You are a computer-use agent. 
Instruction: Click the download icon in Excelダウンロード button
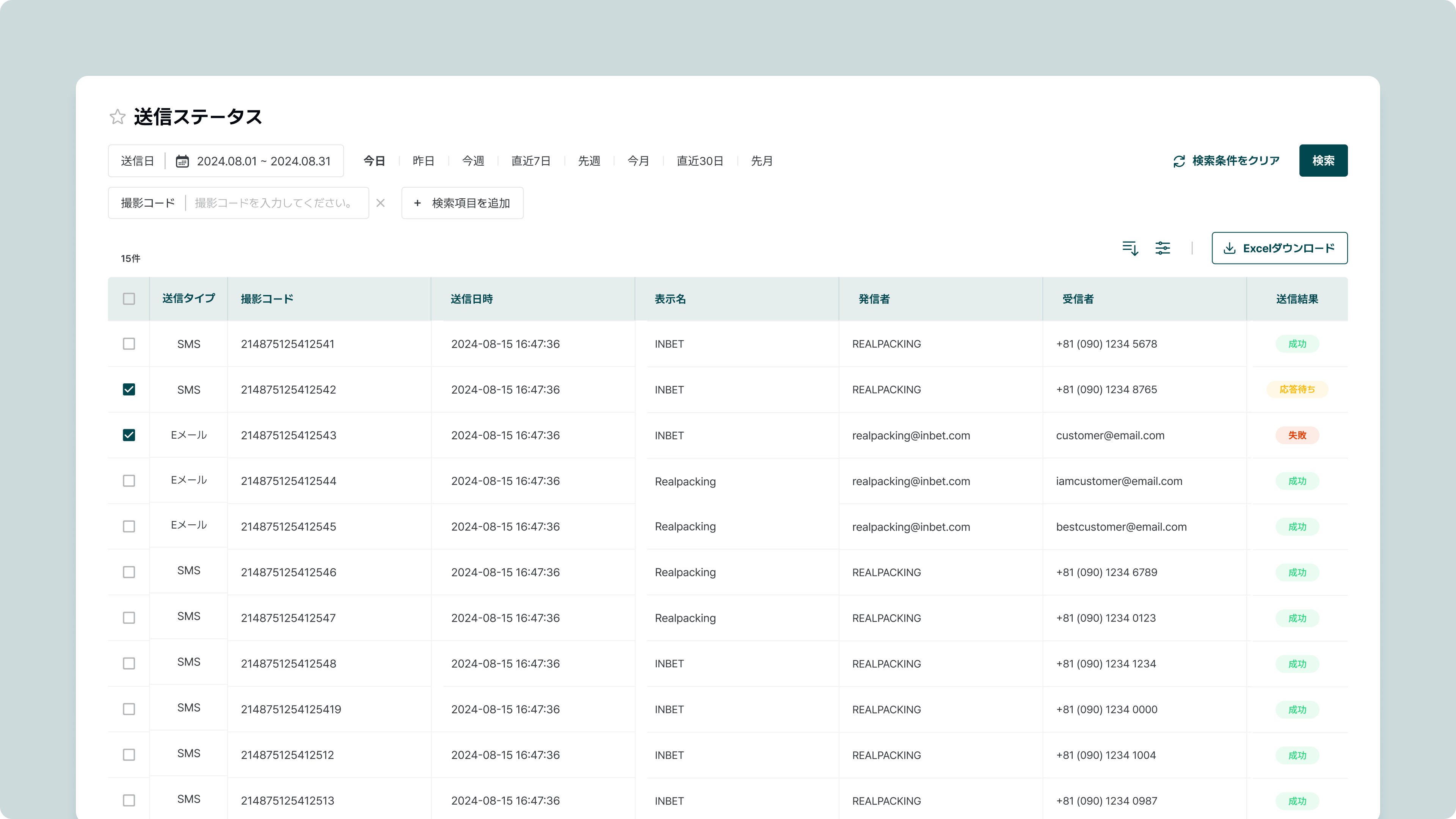(1229, 248)
